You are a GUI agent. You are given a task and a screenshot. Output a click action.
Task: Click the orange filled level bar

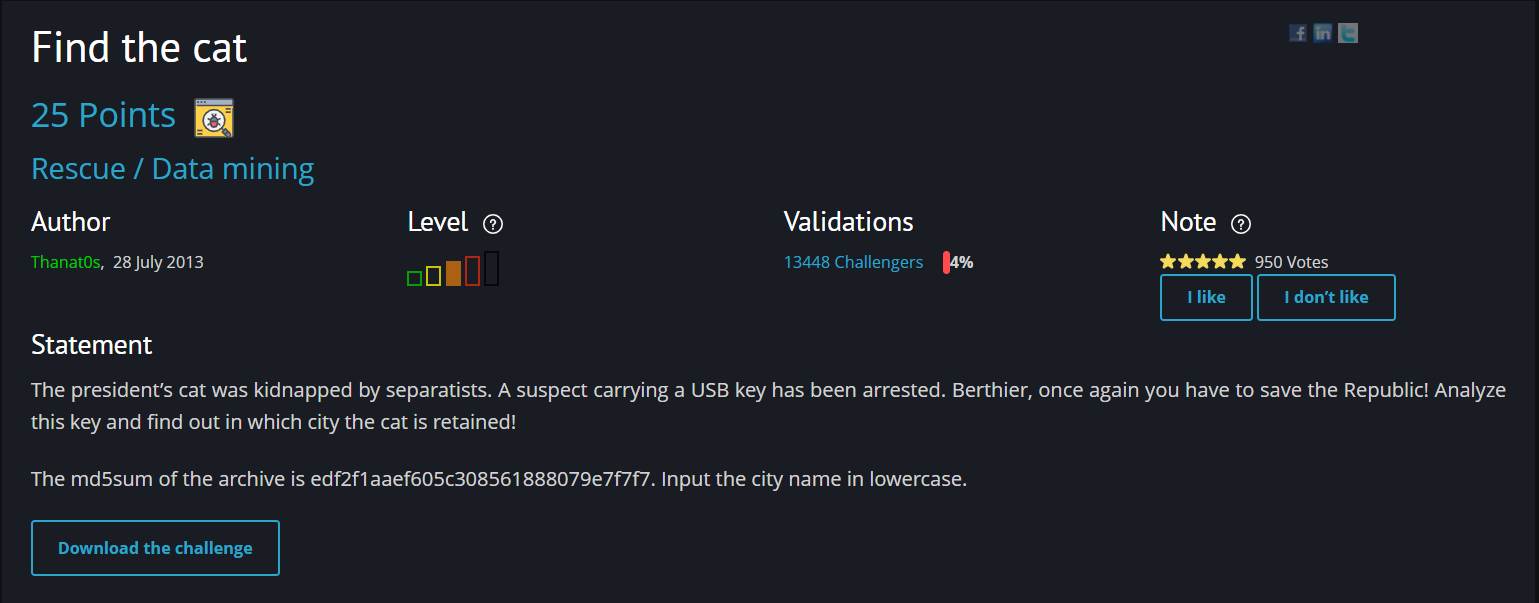(x=453, y=273)
